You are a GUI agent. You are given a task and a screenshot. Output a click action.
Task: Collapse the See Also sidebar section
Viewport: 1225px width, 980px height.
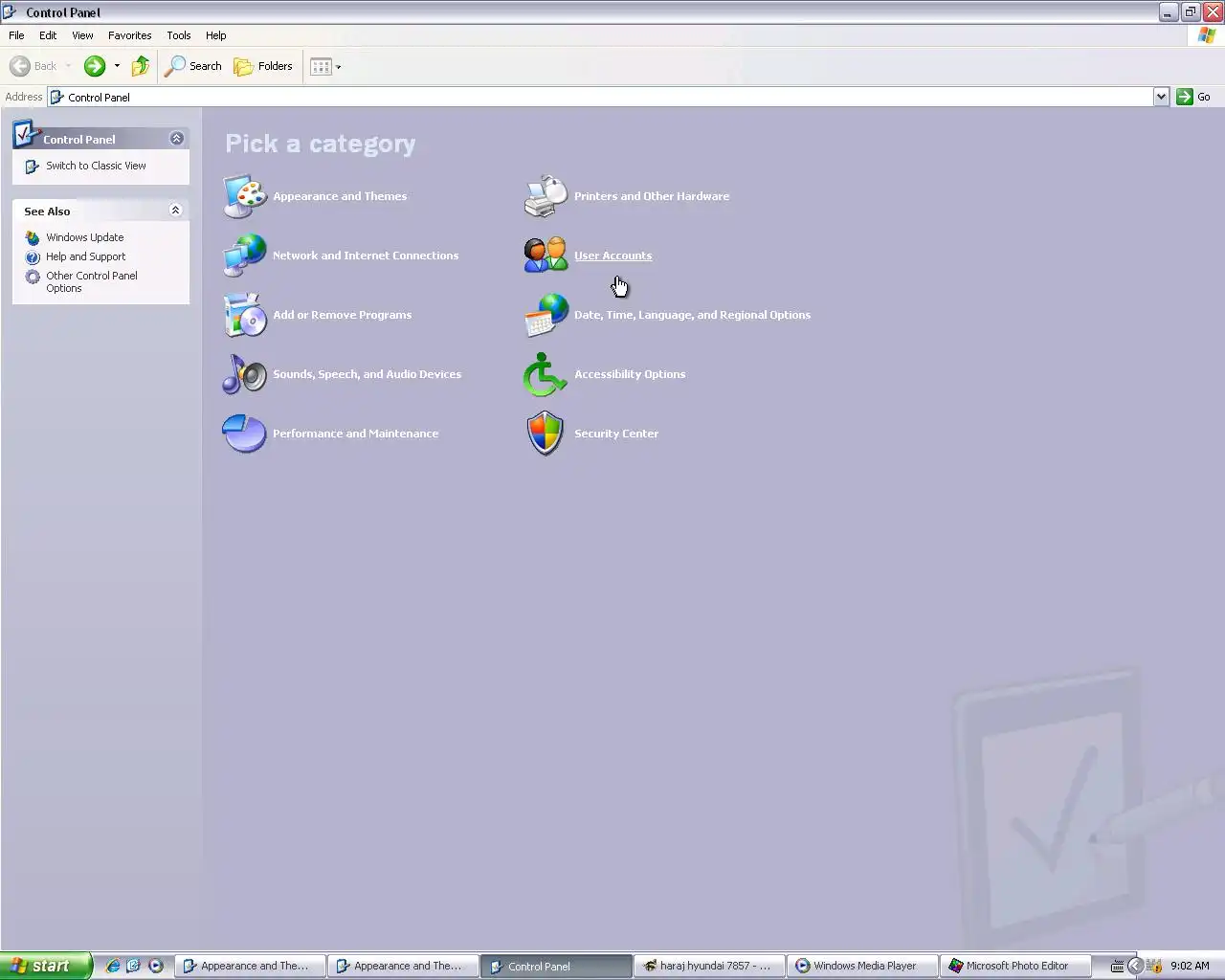(175, 211)
